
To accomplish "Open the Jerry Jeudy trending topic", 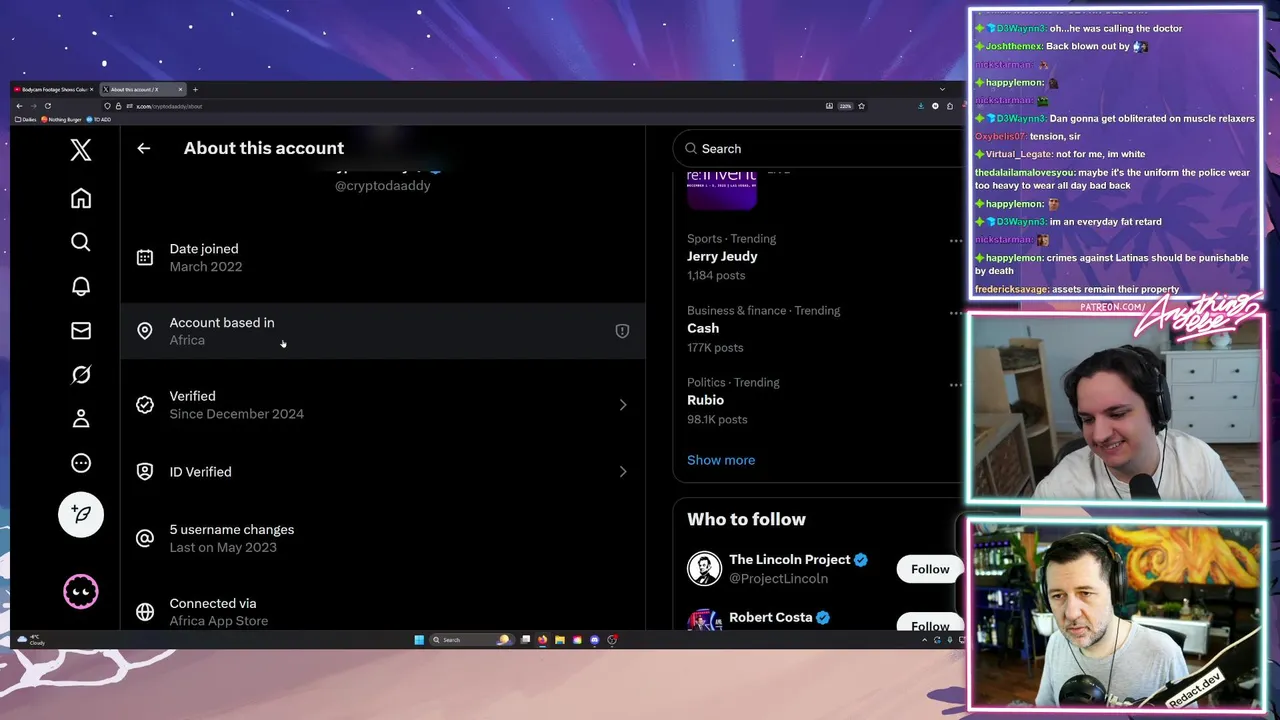I will pos(722,256).
